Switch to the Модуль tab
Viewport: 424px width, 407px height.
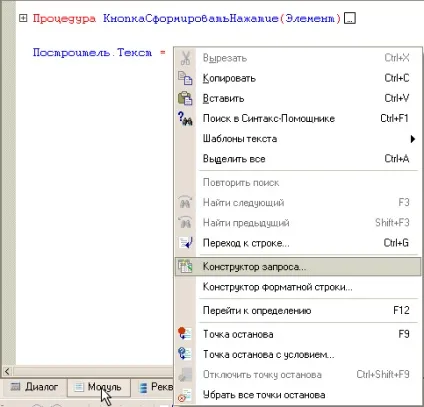pos(99,387)
